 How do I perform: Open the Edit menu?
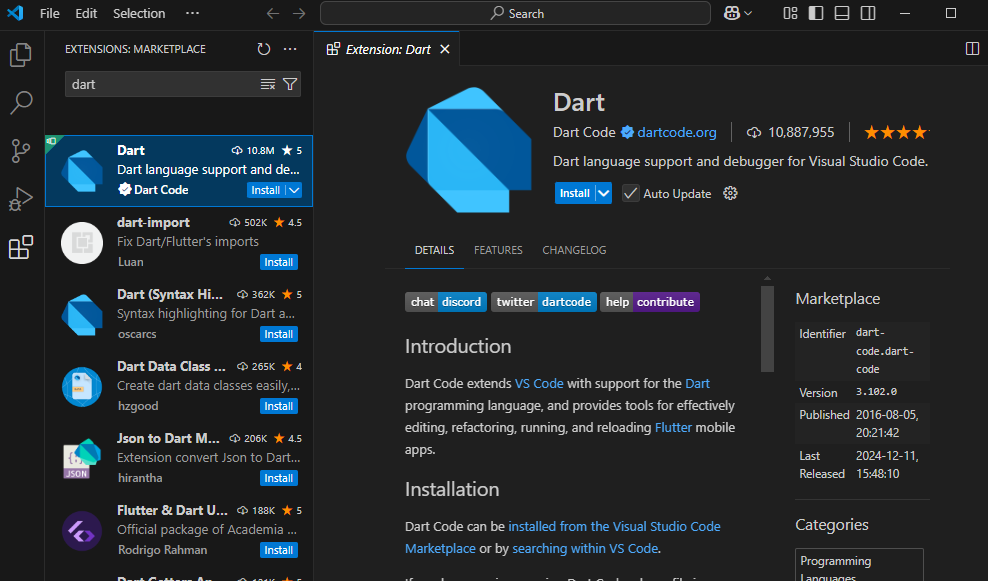86,13
